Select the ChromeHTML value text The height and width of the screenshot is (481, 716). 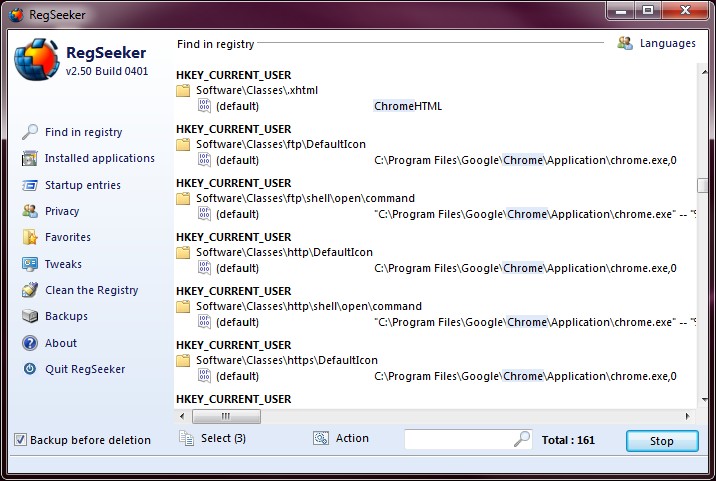tap(408, 106)
